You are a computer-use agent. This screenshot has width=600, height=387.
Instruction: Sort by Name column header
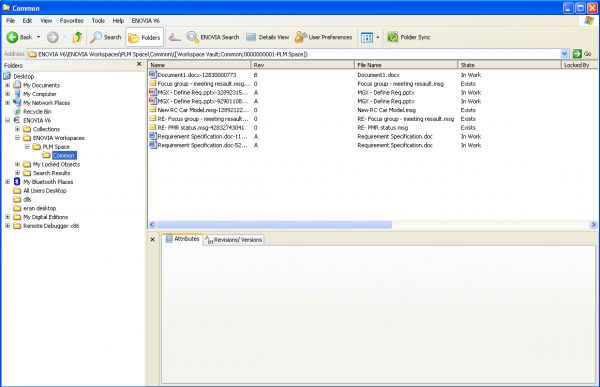(199, 65)
